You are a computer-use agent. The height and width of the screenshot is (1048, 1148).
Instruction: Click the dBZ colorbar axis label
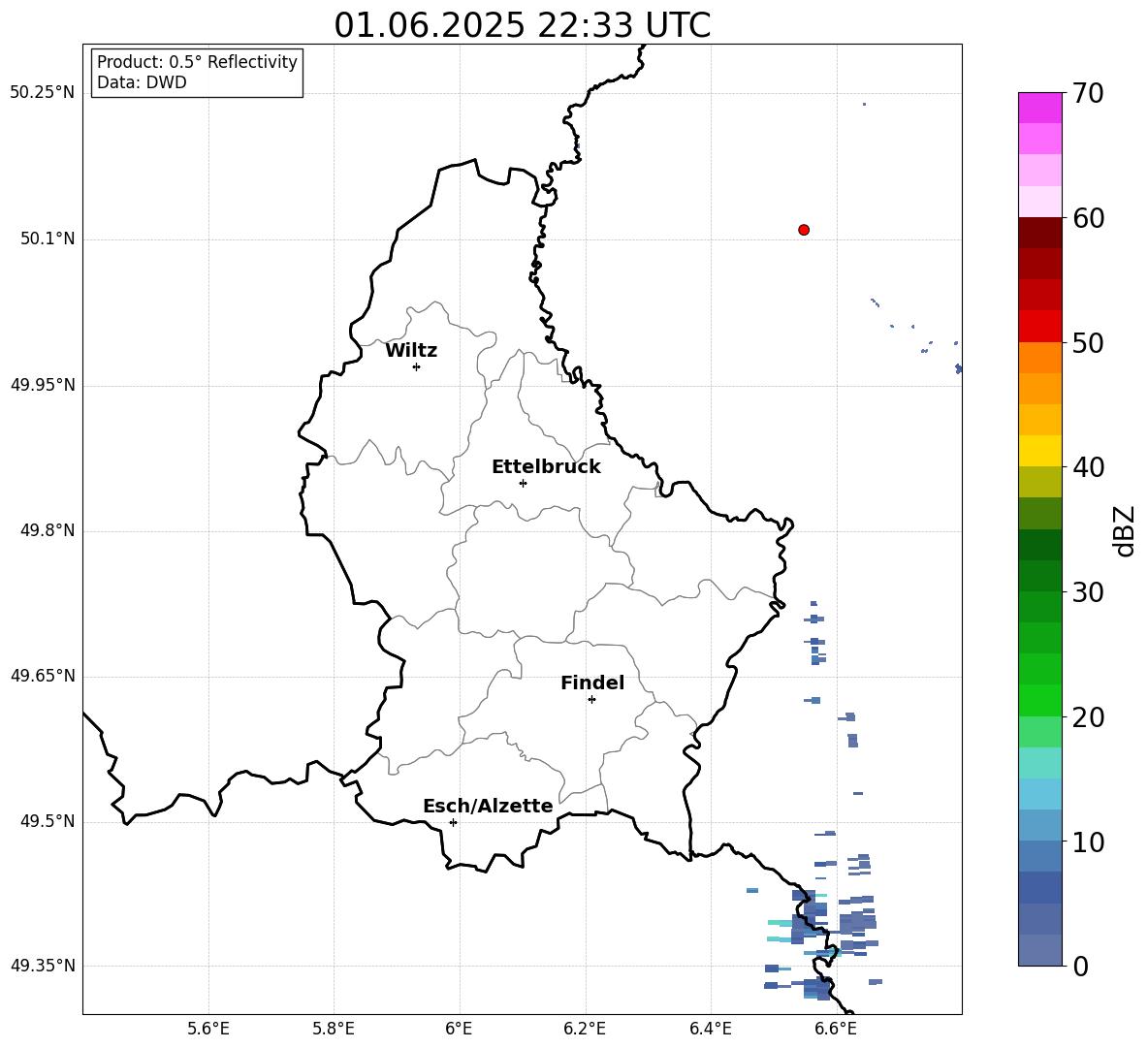pos(1125,530)
